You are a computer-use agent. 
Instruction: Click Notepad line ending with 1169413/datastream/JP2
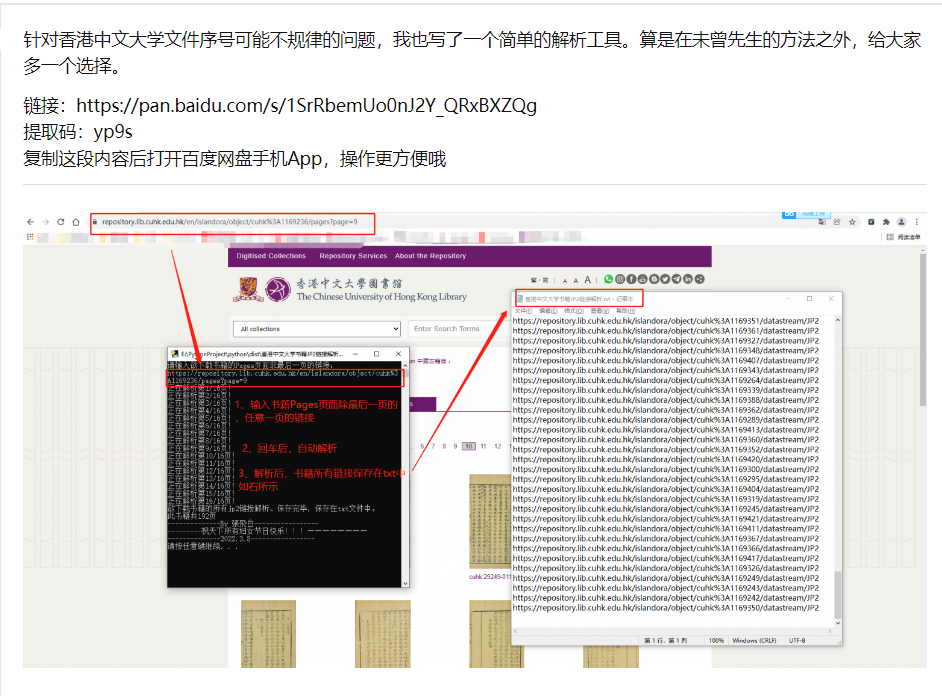pyautogui.click(x=666, y=430)
